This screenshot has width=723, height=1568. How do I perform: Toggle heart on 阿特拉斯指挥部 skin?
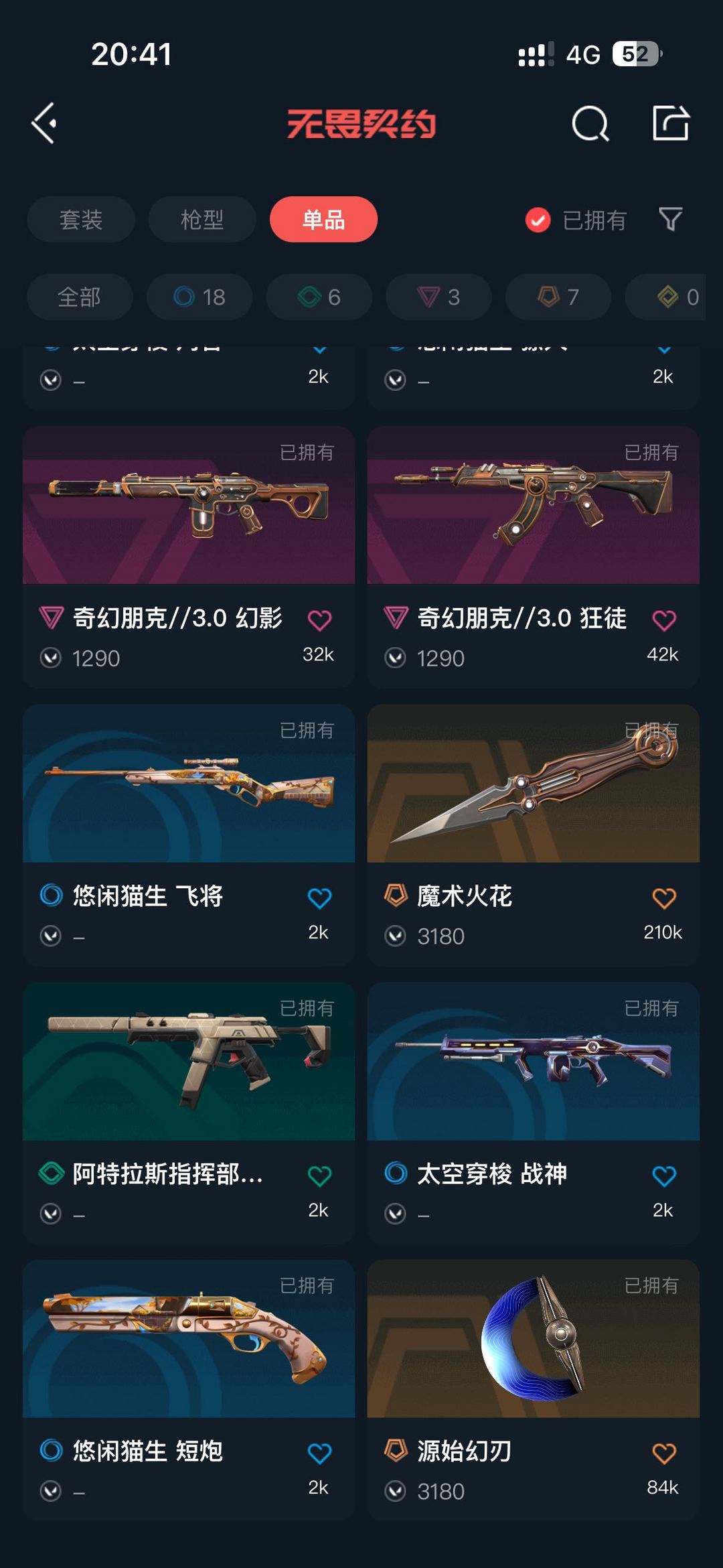(x=319, y=1176)
